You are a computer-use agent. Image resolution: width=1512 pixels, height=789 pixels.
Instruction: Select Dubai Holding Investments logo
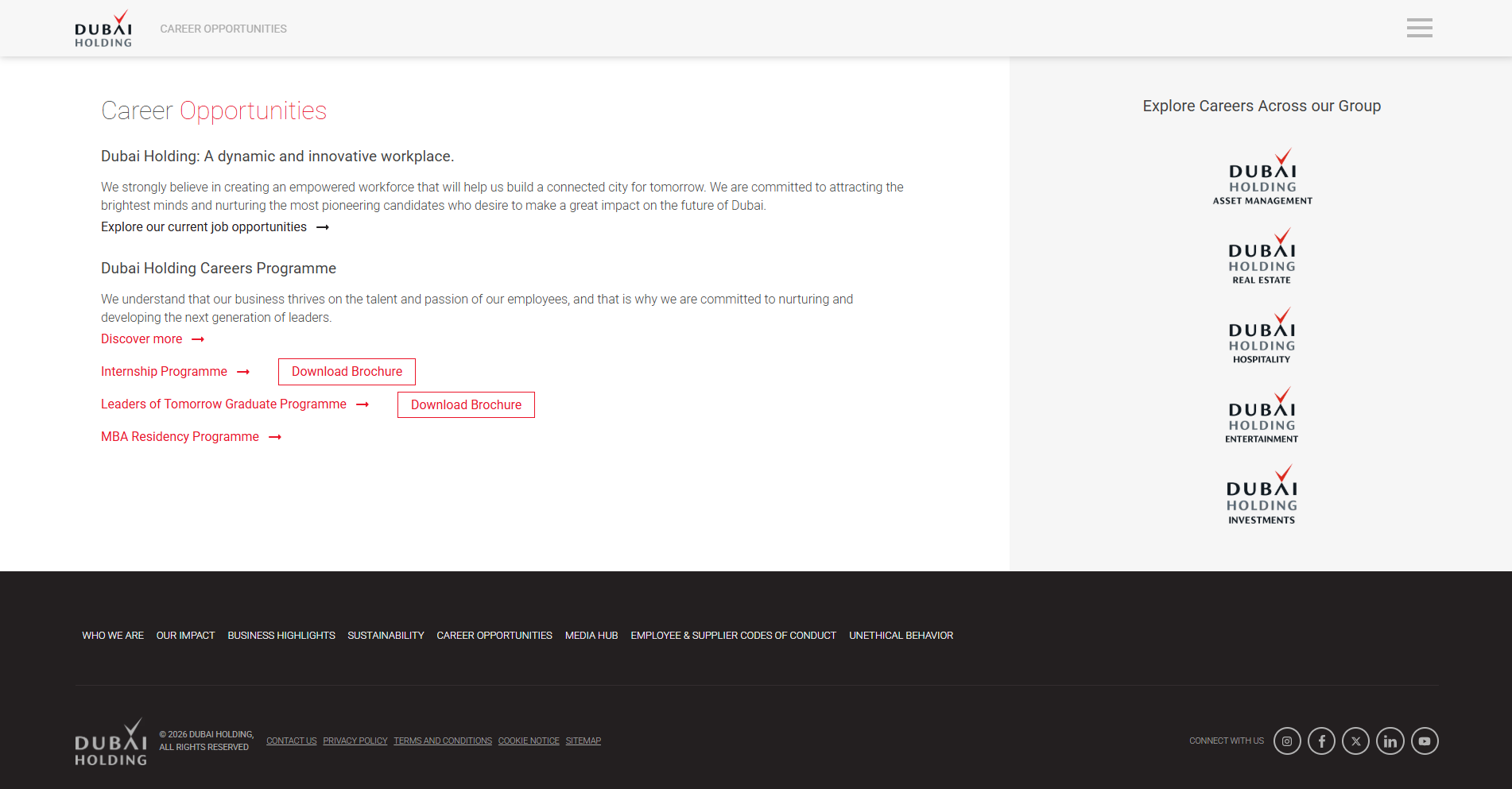(1262, 495)
